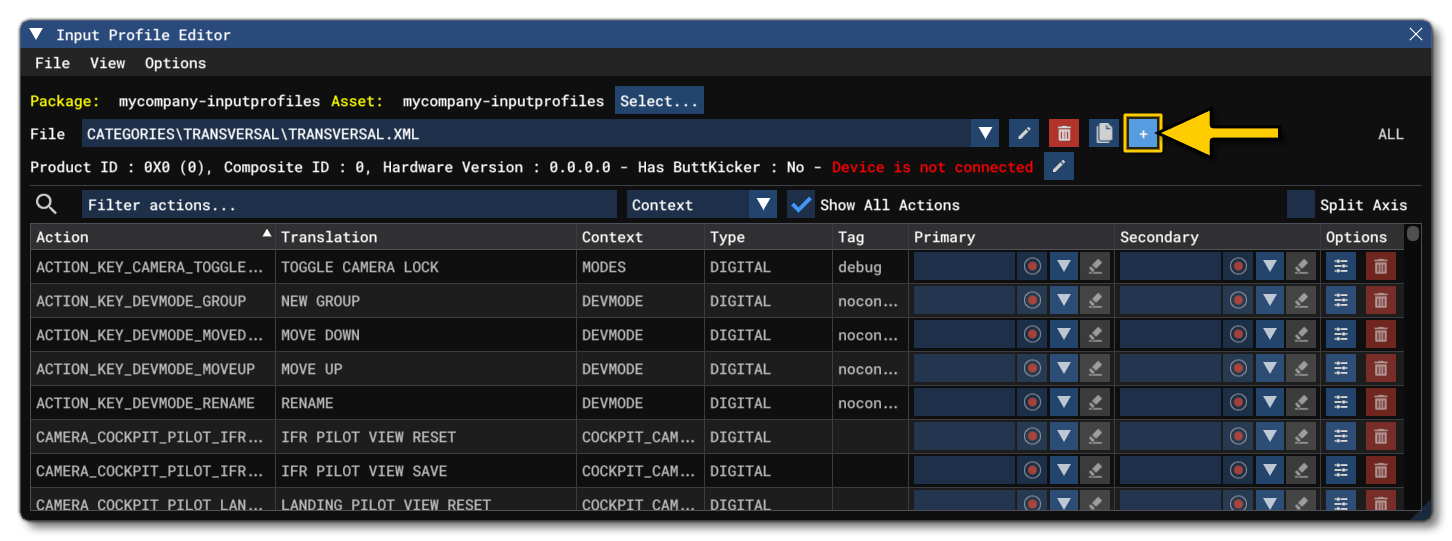Image resolution: width=1452 pixels, height=541 pixels.
Task: Record secondary binding for MOVE UP
Action: [x=1239, y=369]
